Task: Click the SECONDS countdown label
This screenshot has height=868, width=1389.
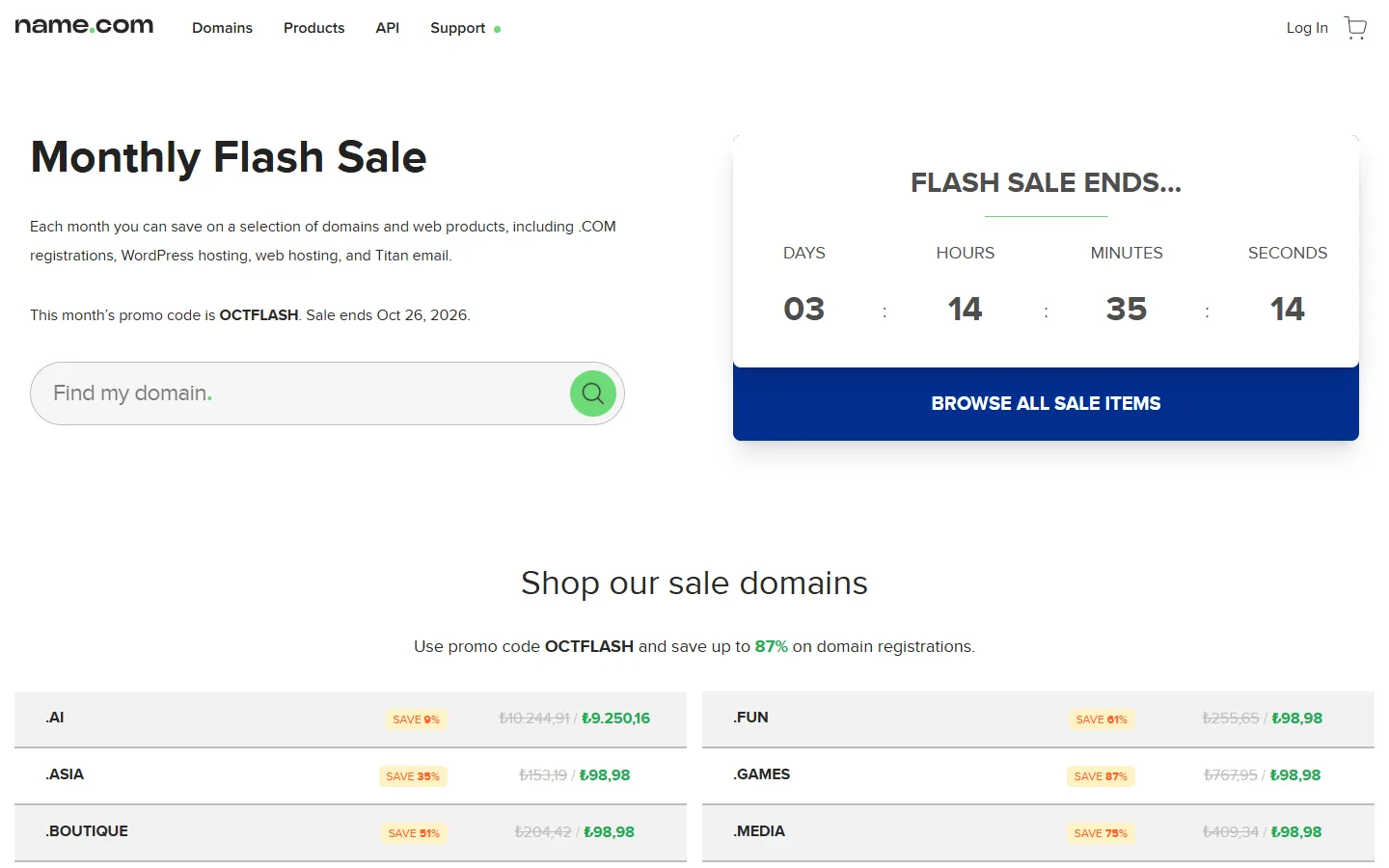Action: point(1288,253)
